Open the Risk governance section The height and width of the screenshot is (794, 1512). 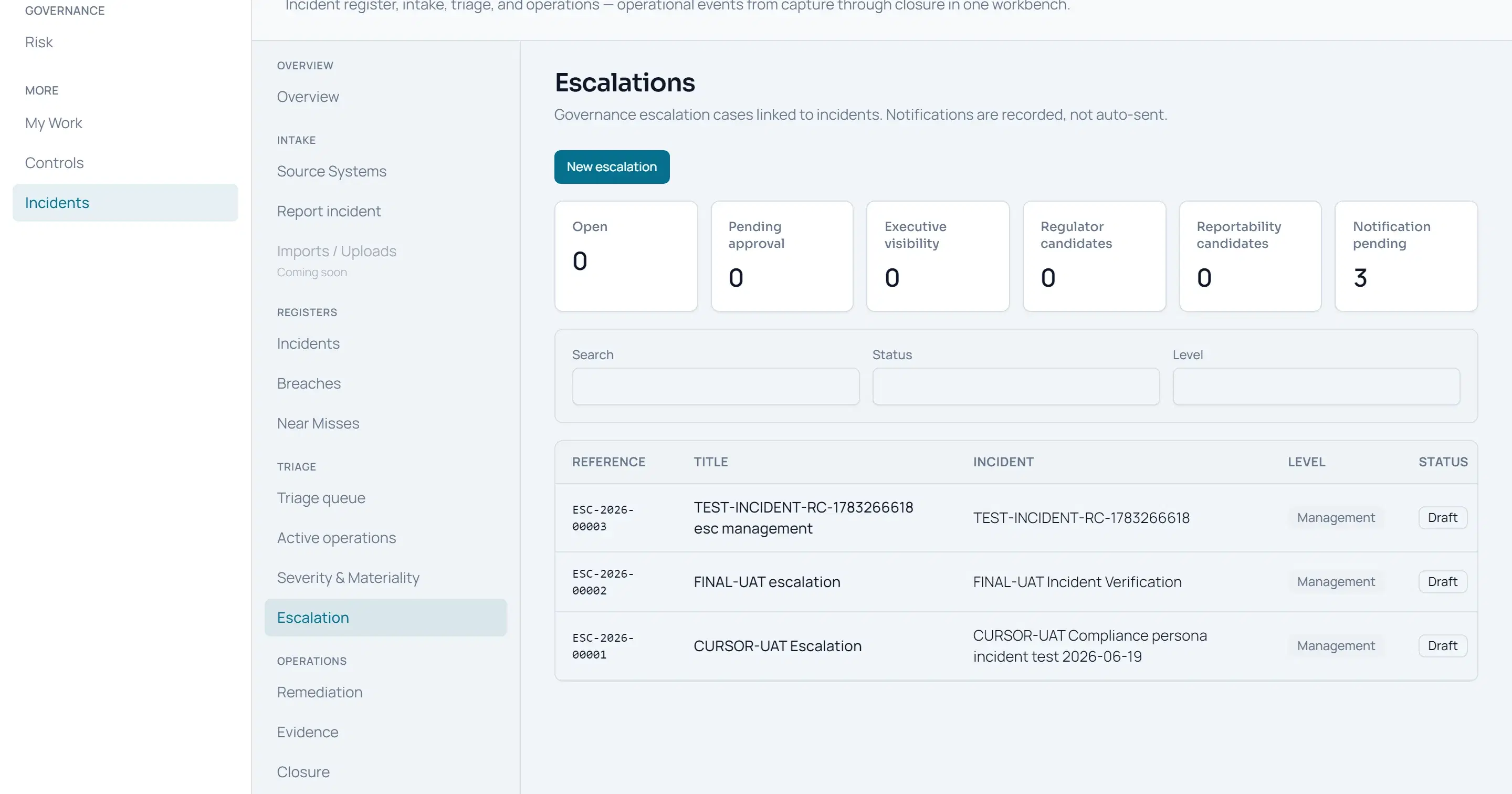pos(39,43)
